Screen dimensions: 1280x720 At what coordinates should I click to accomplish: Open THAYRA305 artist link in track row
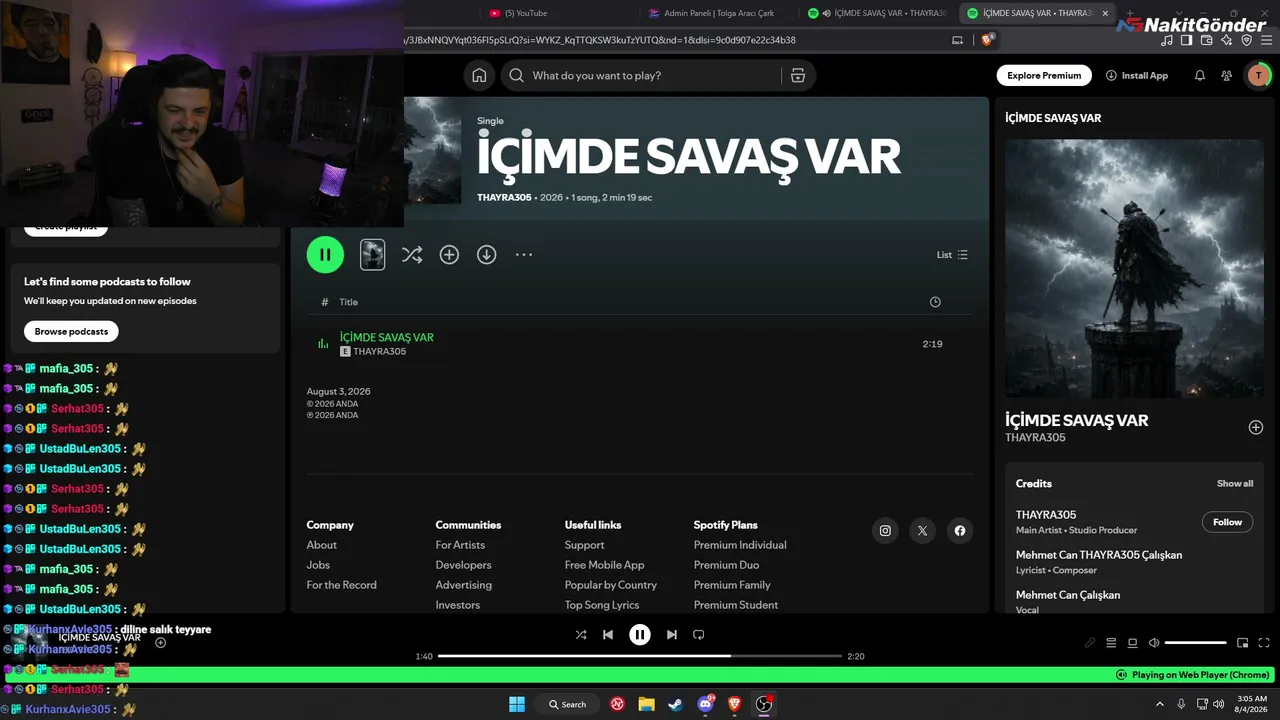(x=380, y=352)
